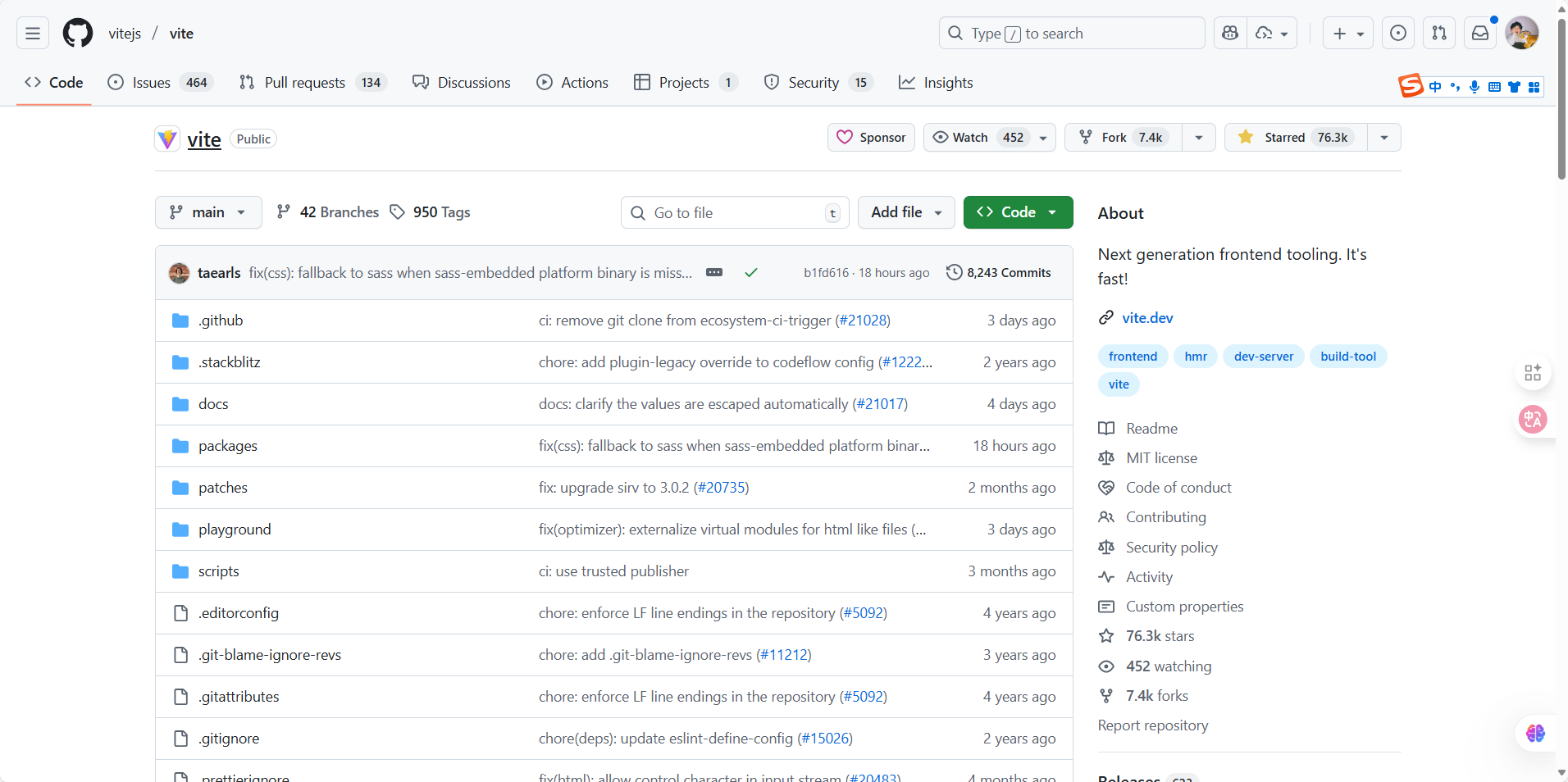Open the MIT license link

coord(1161,458)
